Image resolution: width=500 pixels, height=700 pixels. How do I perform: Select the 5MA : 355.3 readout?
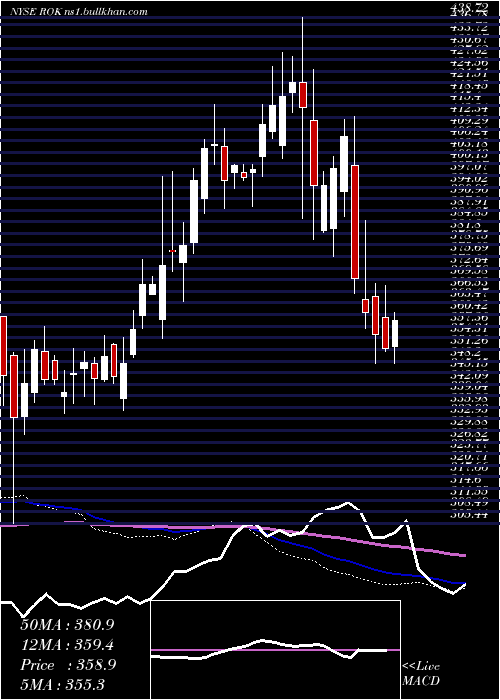point(62,684)
